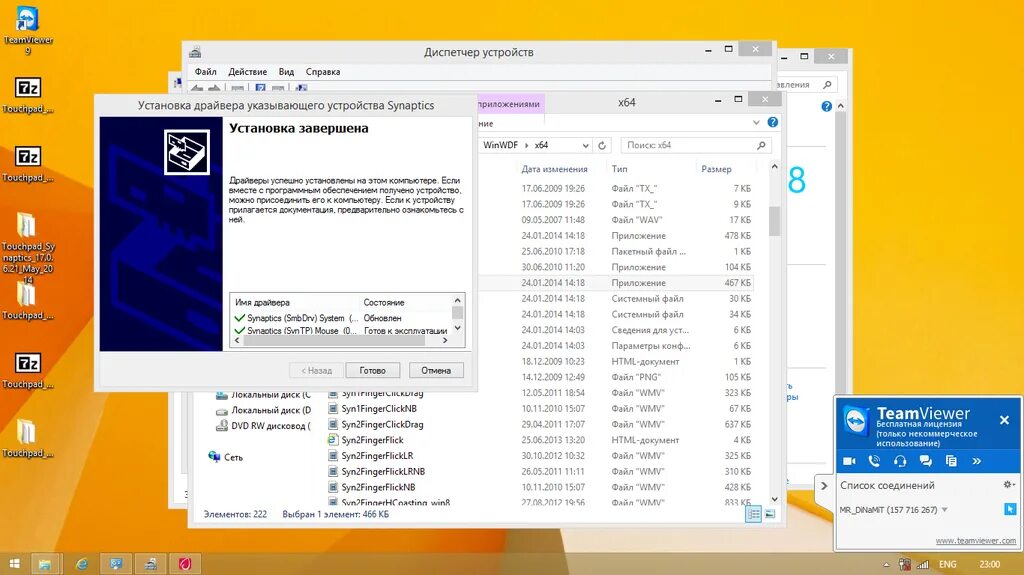Screen dimensions: 1024x575
Task: Select the row with type Файл "PNG"
Action: click(616, 377)
